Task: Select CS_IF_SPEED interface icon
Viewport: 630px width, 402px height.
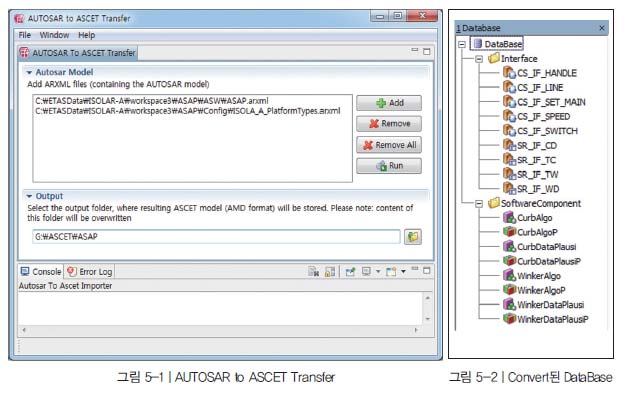Action: [x=509, y=116]
